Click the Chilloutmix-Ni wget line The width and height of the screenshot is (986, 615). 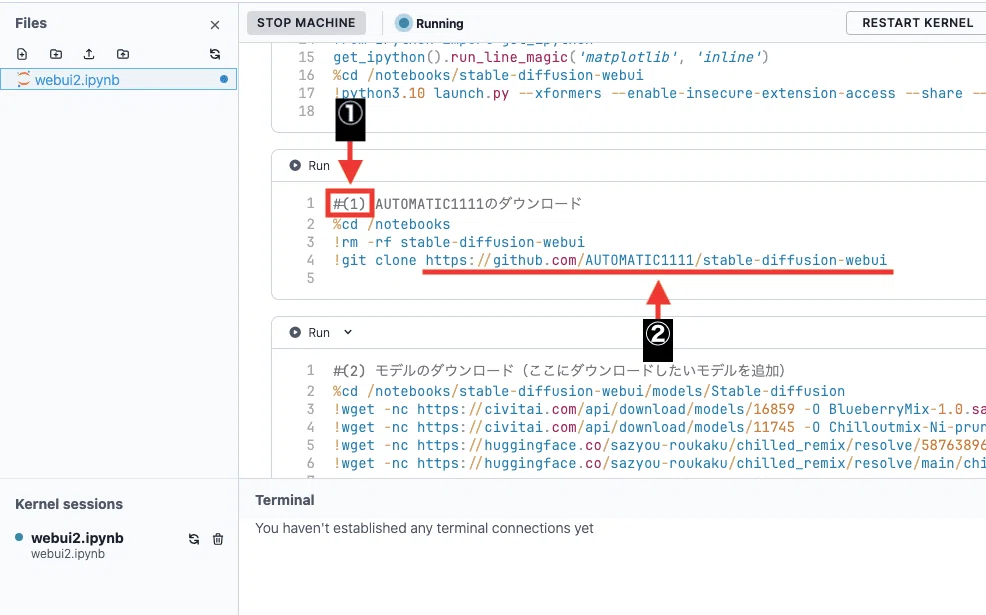pyautogui.click(x=659, y=428)
